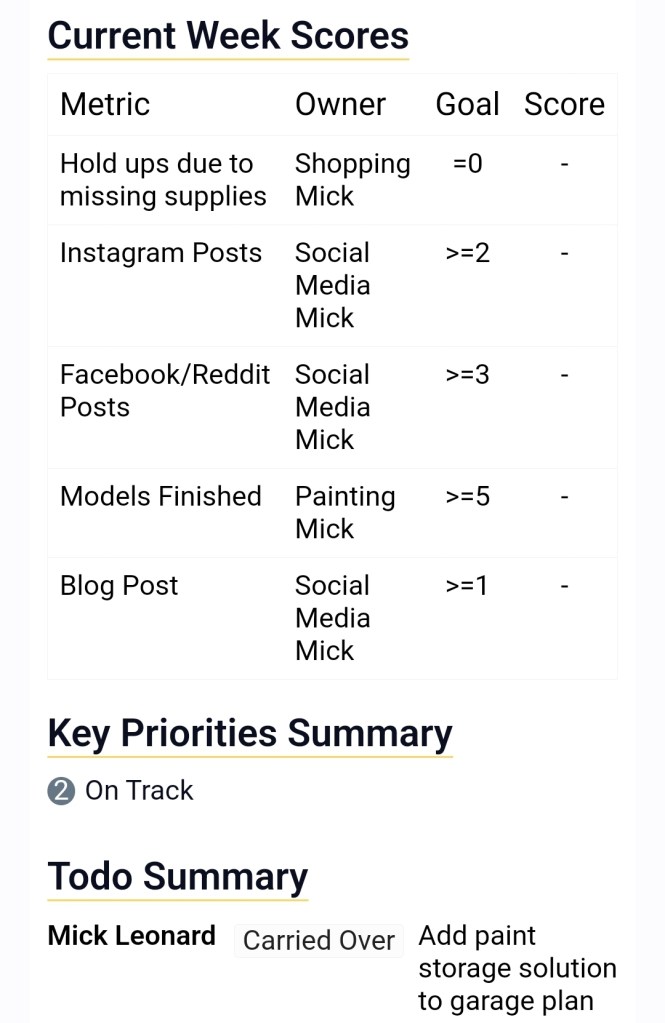Open the Add paint storage solution todo

point(517,968)
